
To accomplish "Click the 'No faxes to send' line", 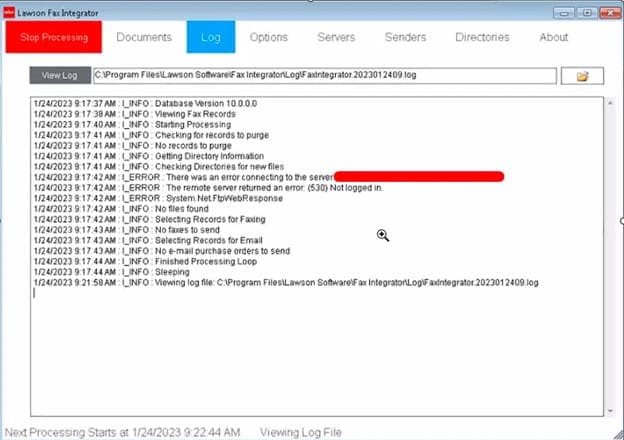I will pyautogui.click(x=127, y=230).
